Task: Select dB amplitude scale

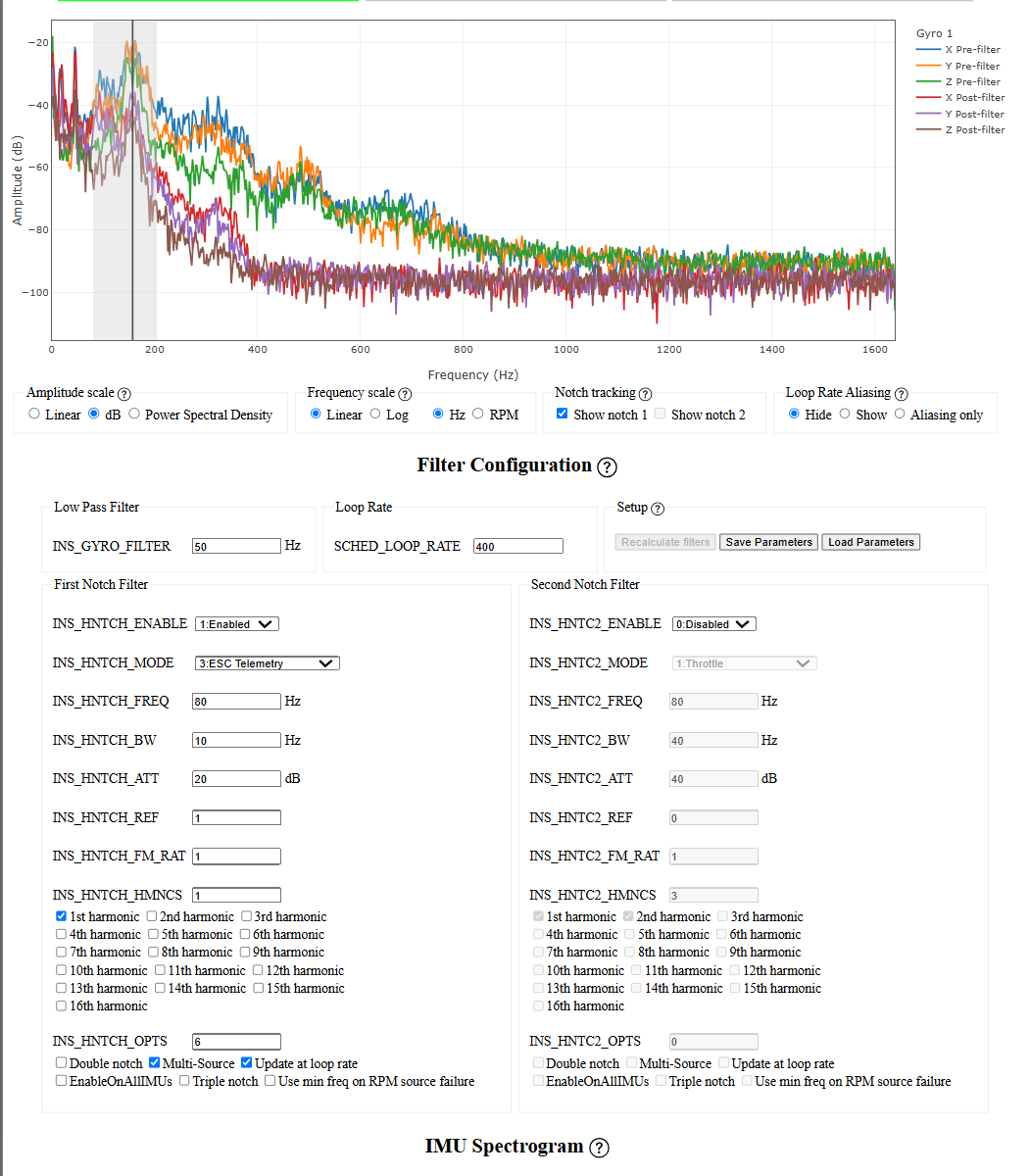Action: tap(94, 414)
